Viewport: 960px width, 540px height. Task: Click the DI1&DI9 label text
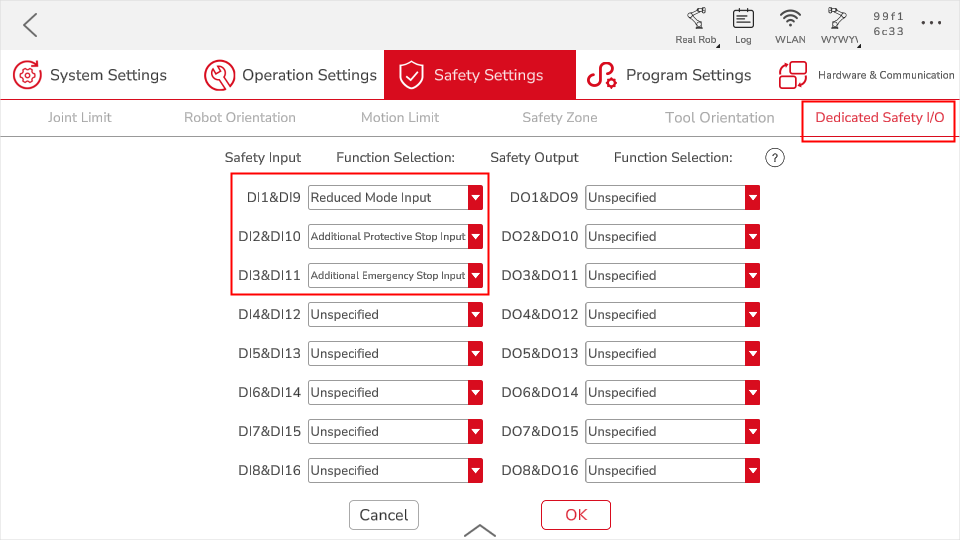click(274, 198)
